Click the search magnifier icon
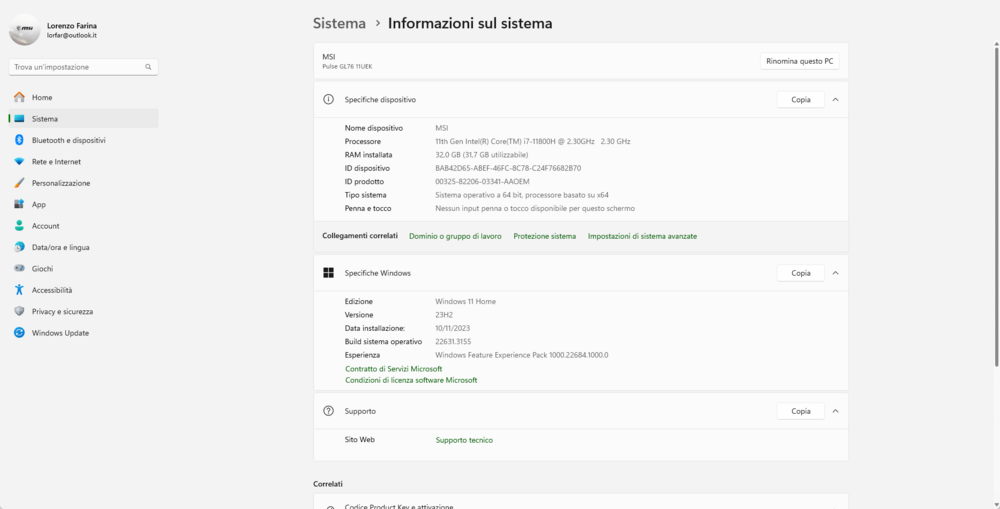 click(148, 67)
